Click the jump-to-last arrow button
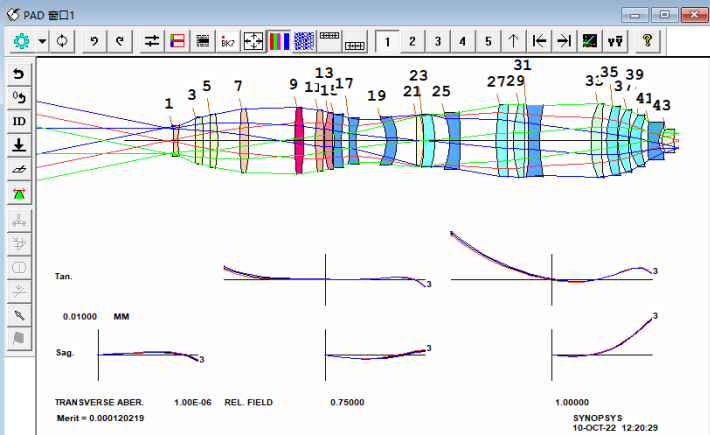Screen dimensions: 710x435 pyautogui.click(x=564, y=42)
